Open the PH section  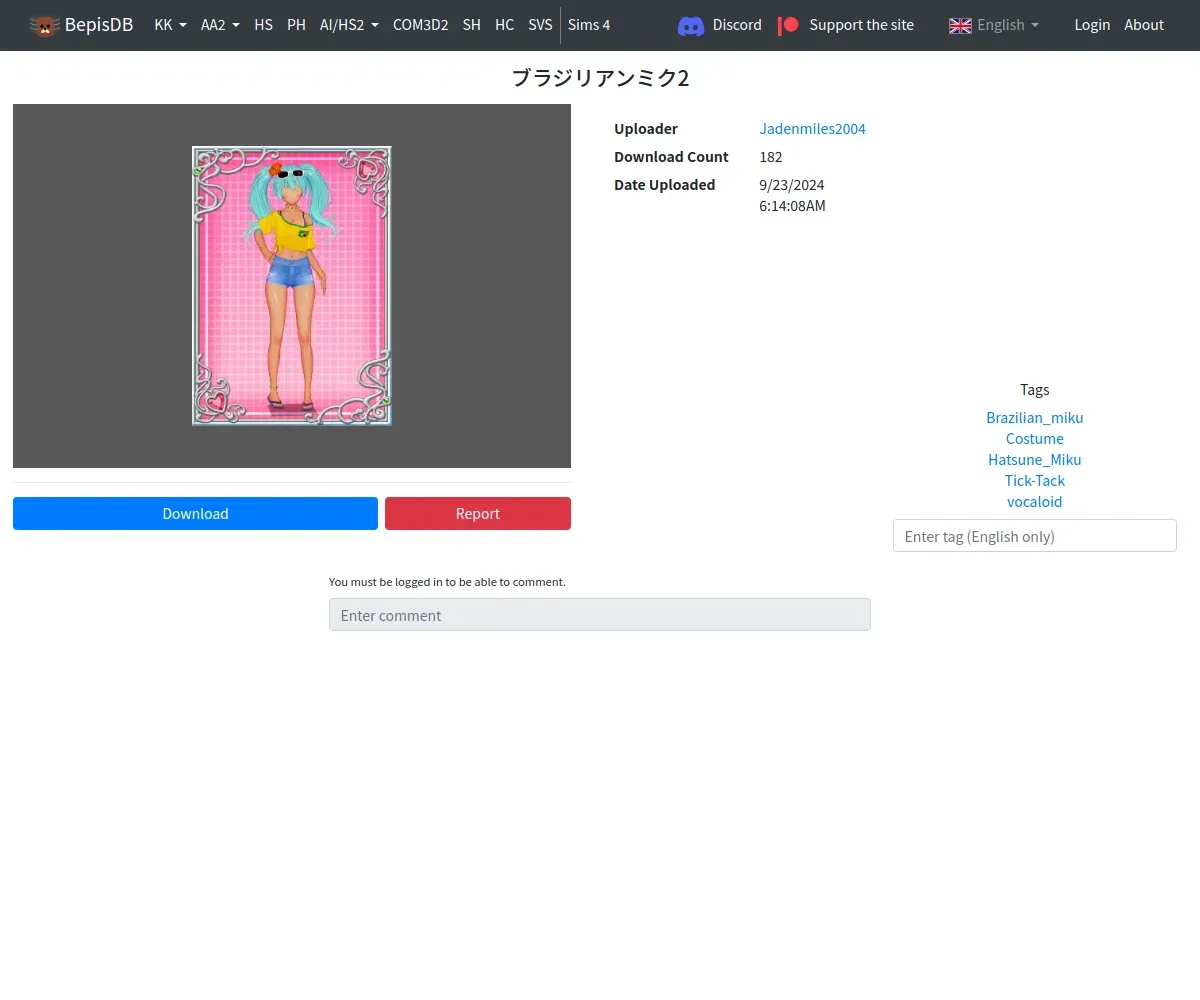[296, 25]
